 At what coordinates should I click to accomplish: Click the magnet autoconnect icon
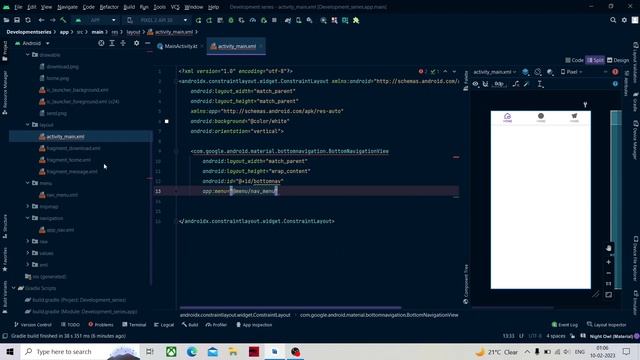[x=485, y=84]
